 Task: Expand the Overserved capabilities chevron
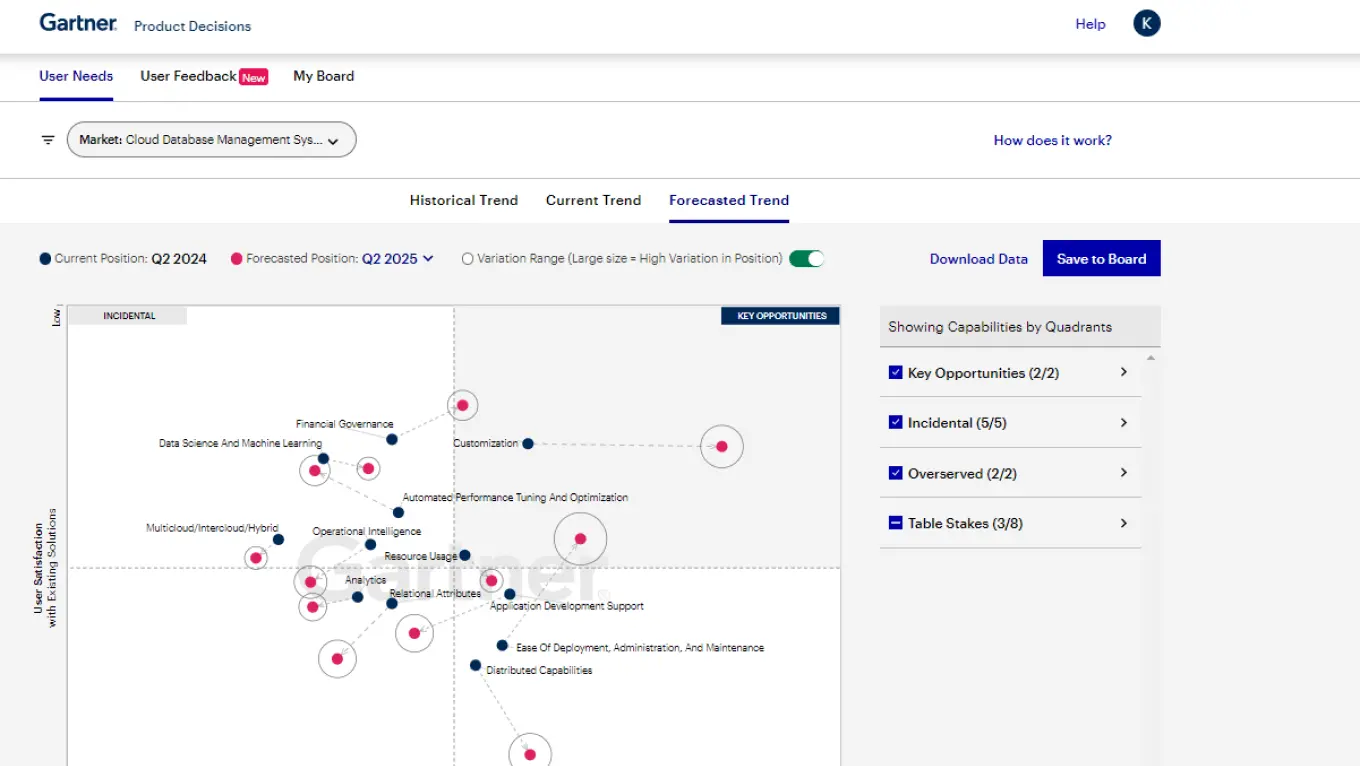(1124, 473)
